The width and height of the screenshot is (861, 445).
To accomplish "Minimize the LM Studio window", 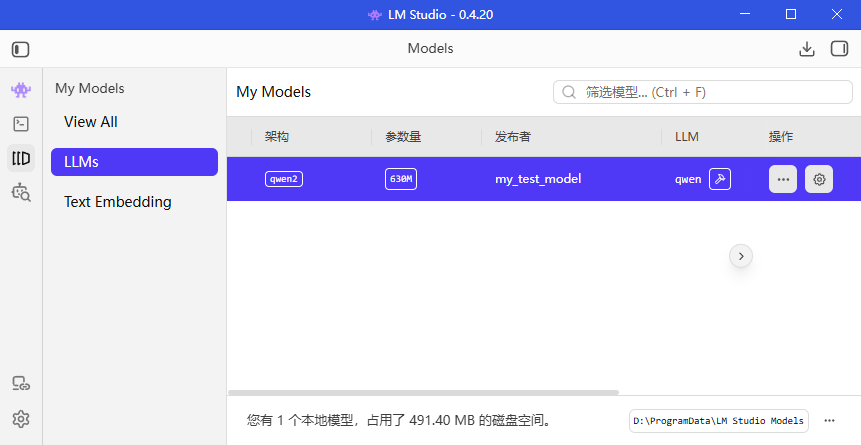I will [x=745, y=14].
